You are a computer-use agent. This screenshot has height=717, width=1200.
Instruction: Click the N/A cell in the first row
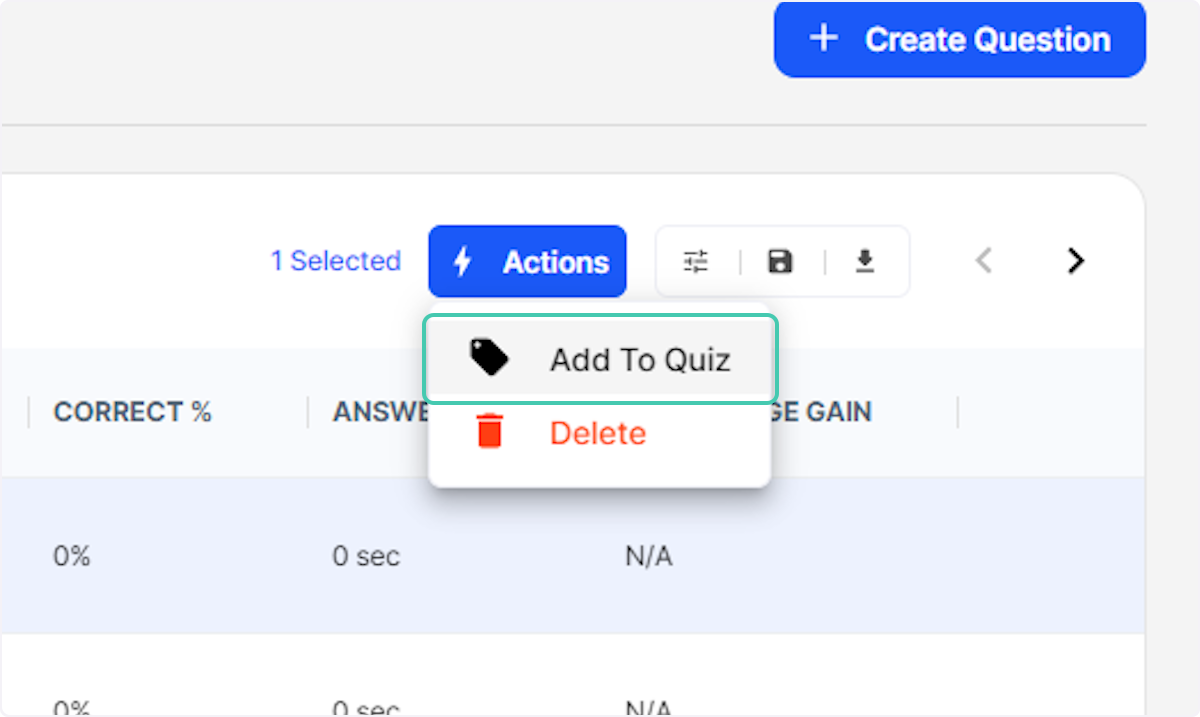(648, 556)
